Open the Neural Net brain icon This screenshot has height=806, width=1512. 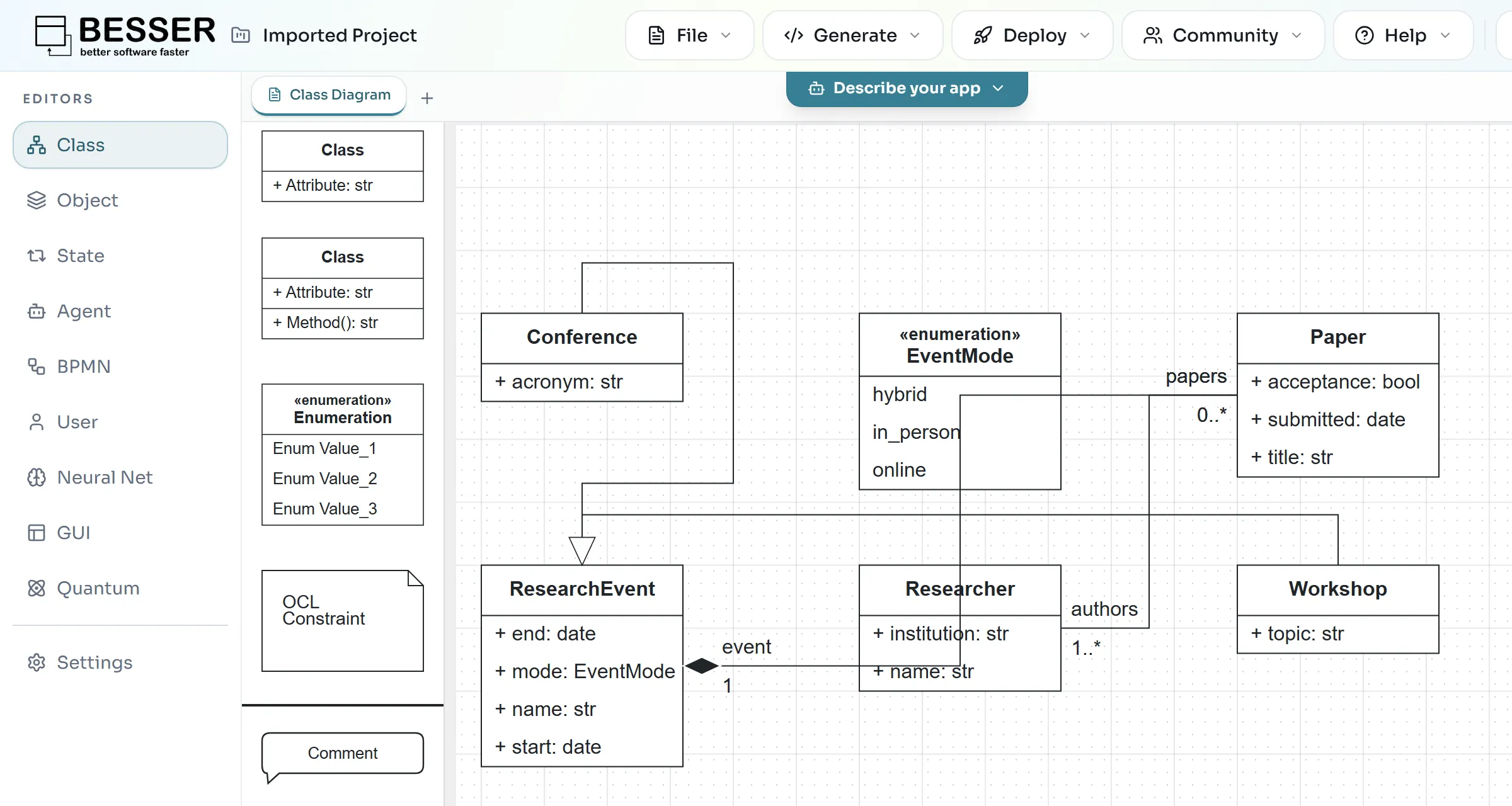pos(37,477)
